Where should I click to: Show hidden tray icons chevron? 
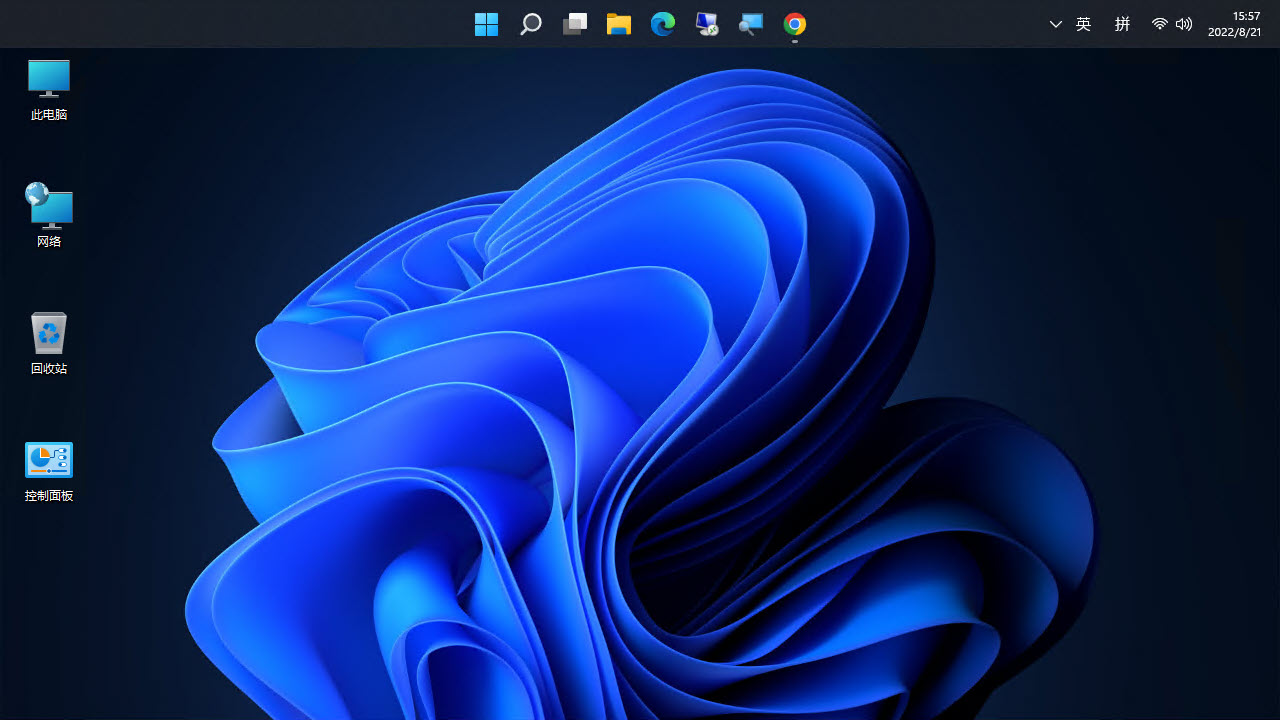[x=1056, y=24]
